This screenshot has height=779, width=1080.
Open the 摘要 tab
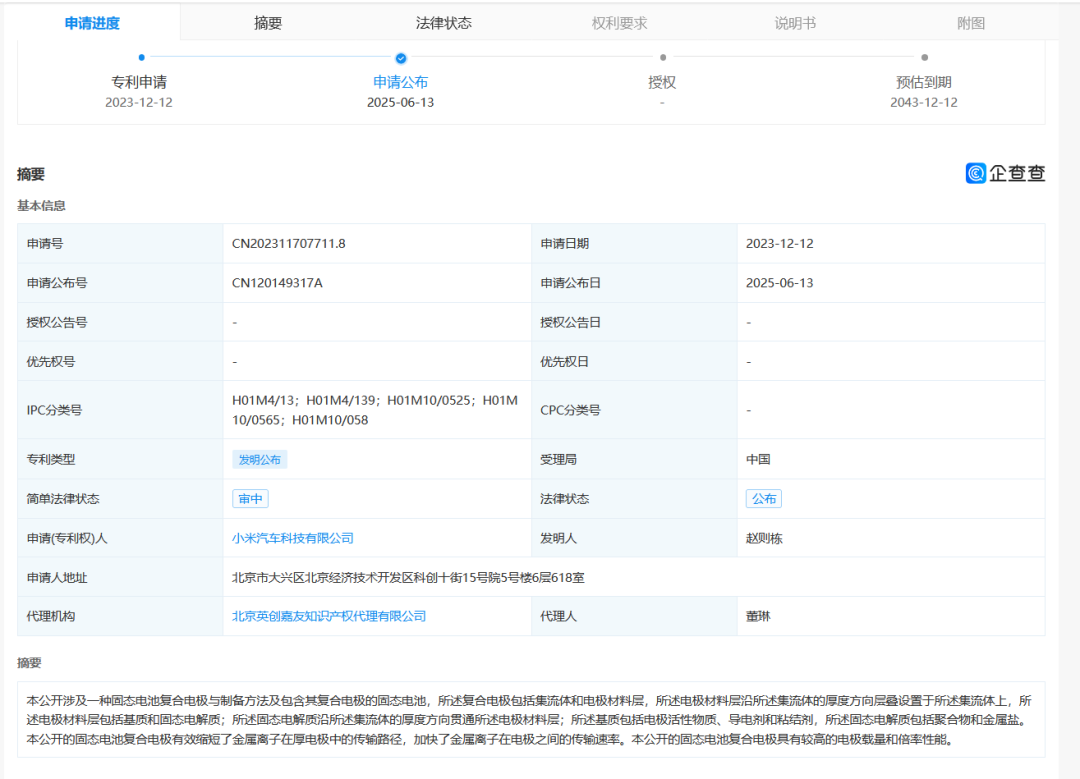point(268,23)
